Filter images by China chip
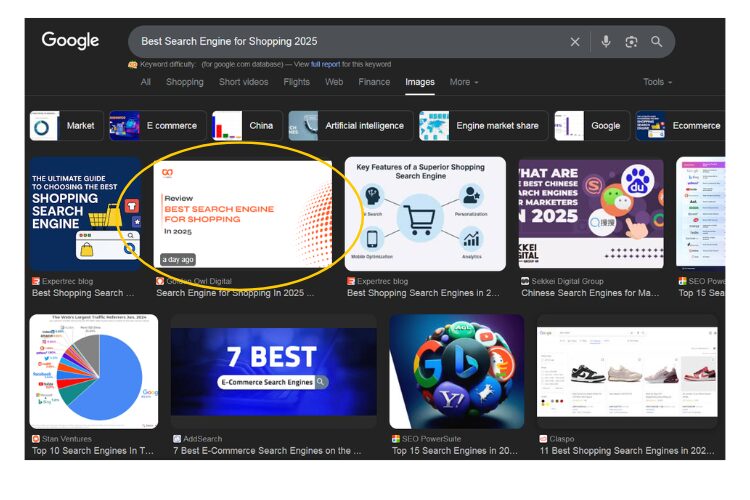The width and height of the screenshot is (750, 500). 247,125
